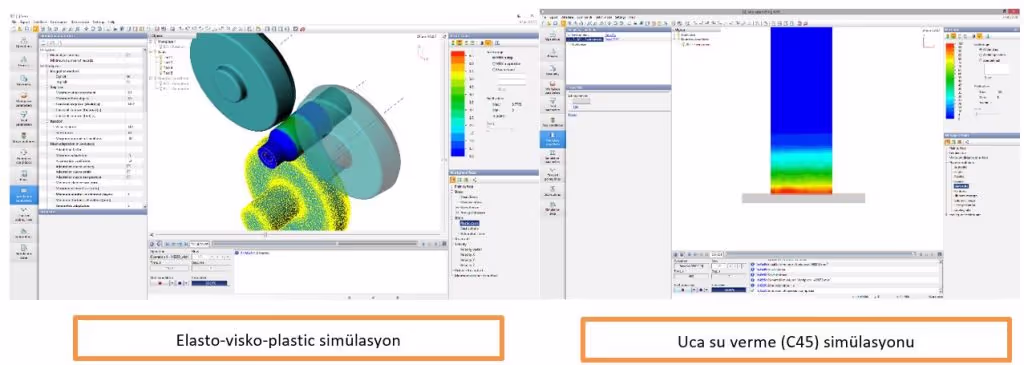Click blue progress bar in right simulation control

tap(729, 290)
